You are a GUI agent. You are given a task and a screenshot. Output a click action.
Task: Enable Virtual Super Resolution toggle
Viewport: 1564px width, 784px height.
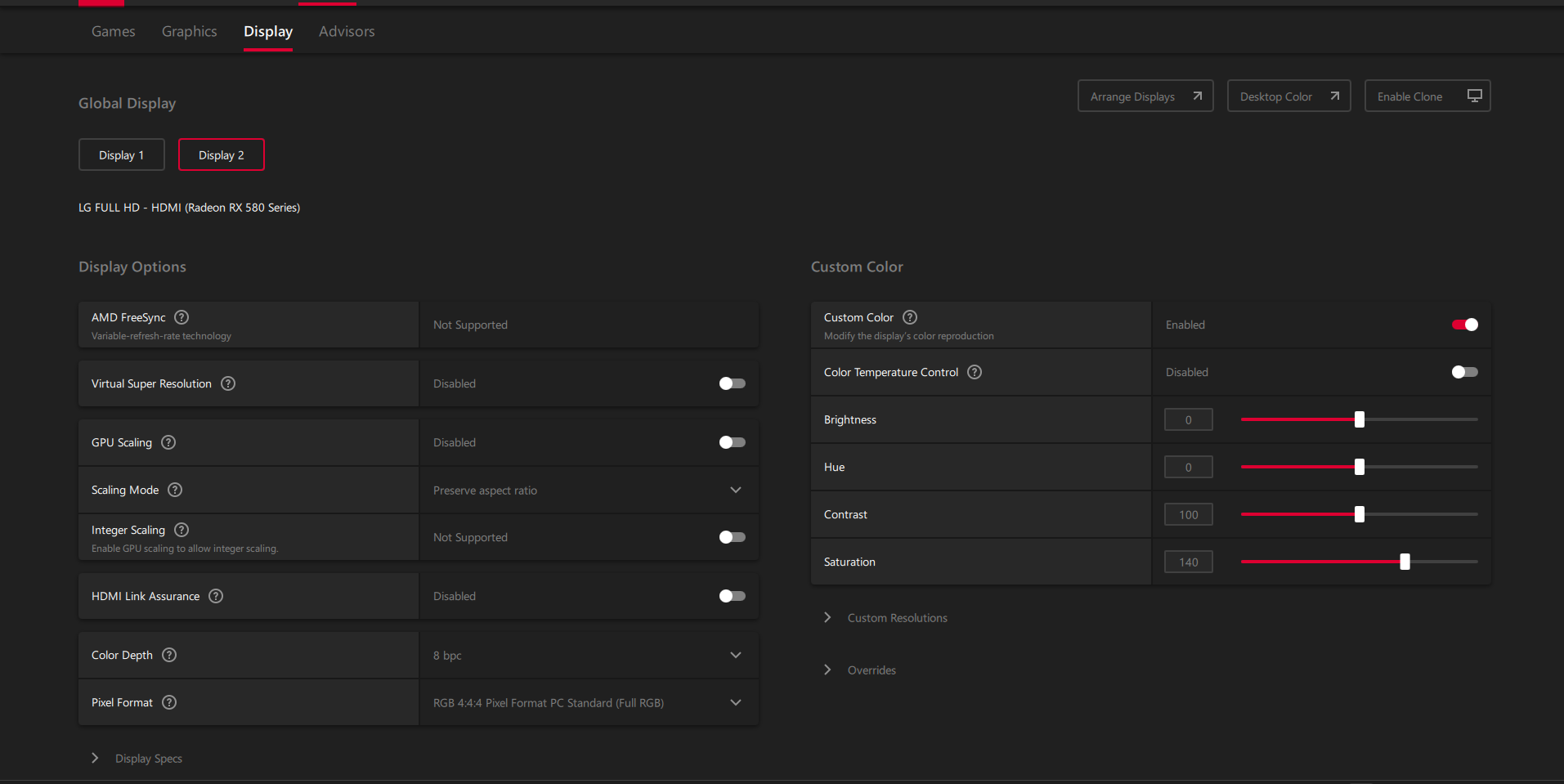pyautogui.click(x=732, y=383)
